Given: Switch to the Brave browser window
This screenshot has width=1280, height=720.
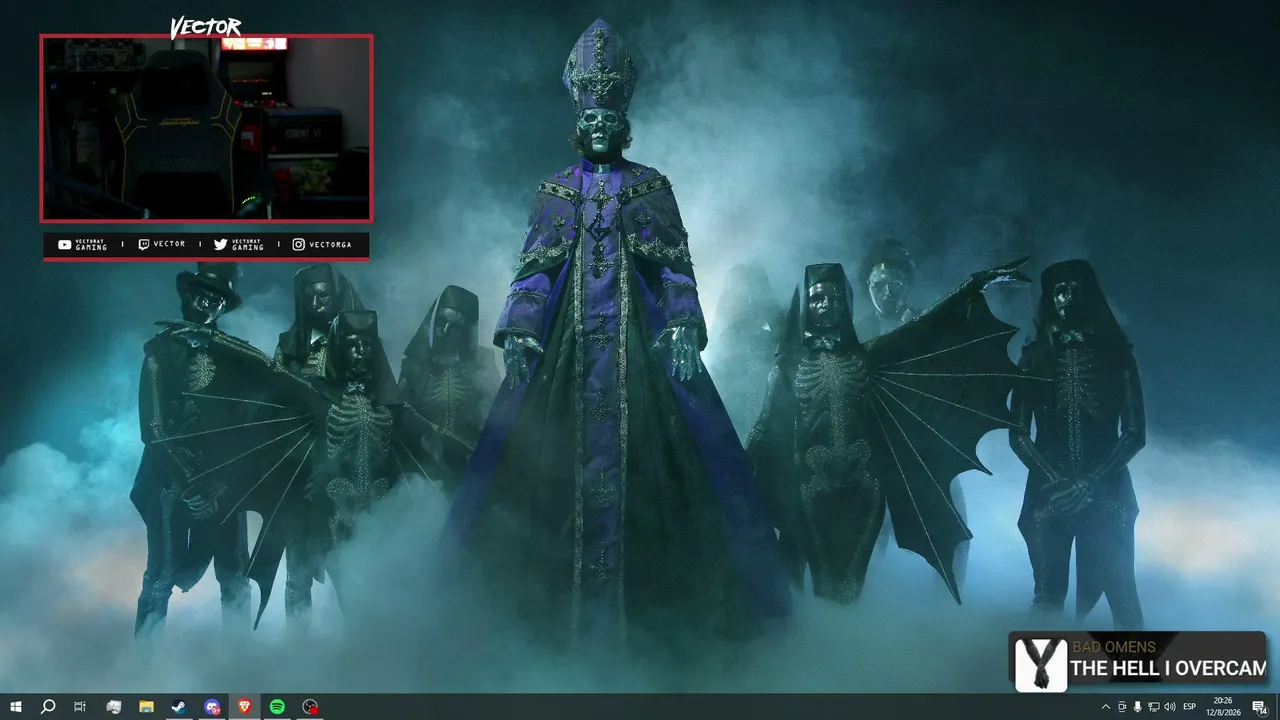Looking at the screenshot, I should pyautogui.click(x=244, y=707).
